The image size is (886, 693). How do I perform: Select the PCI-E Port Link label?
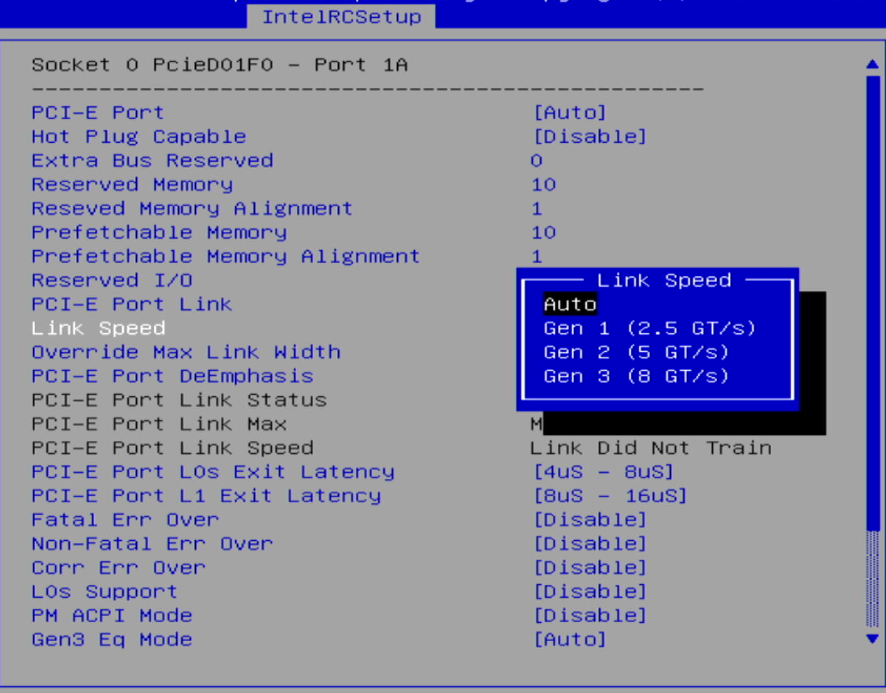132,304
